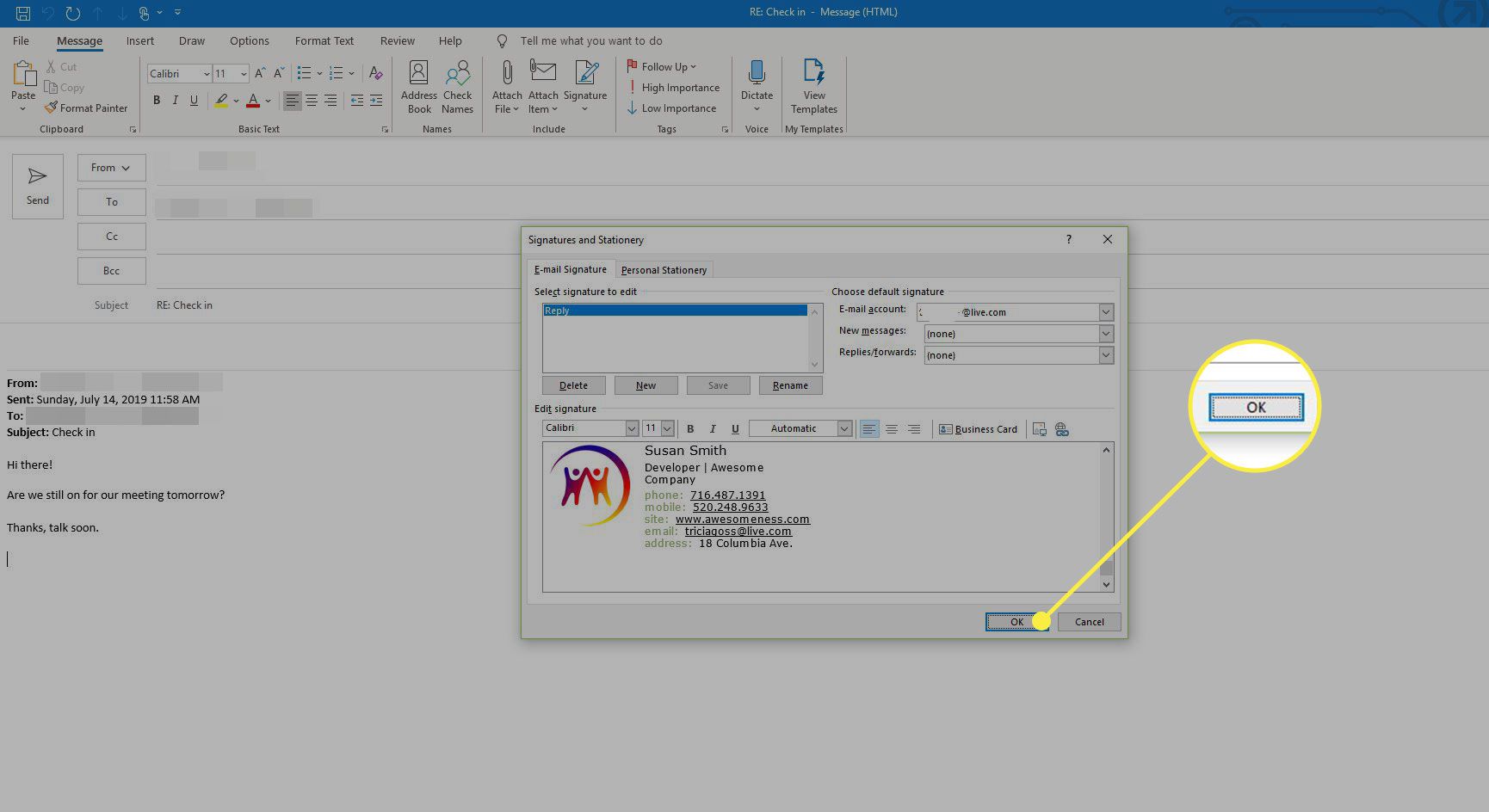Toggle italic in signature editor
The image size is (1489, 812).
click(713, 429)
